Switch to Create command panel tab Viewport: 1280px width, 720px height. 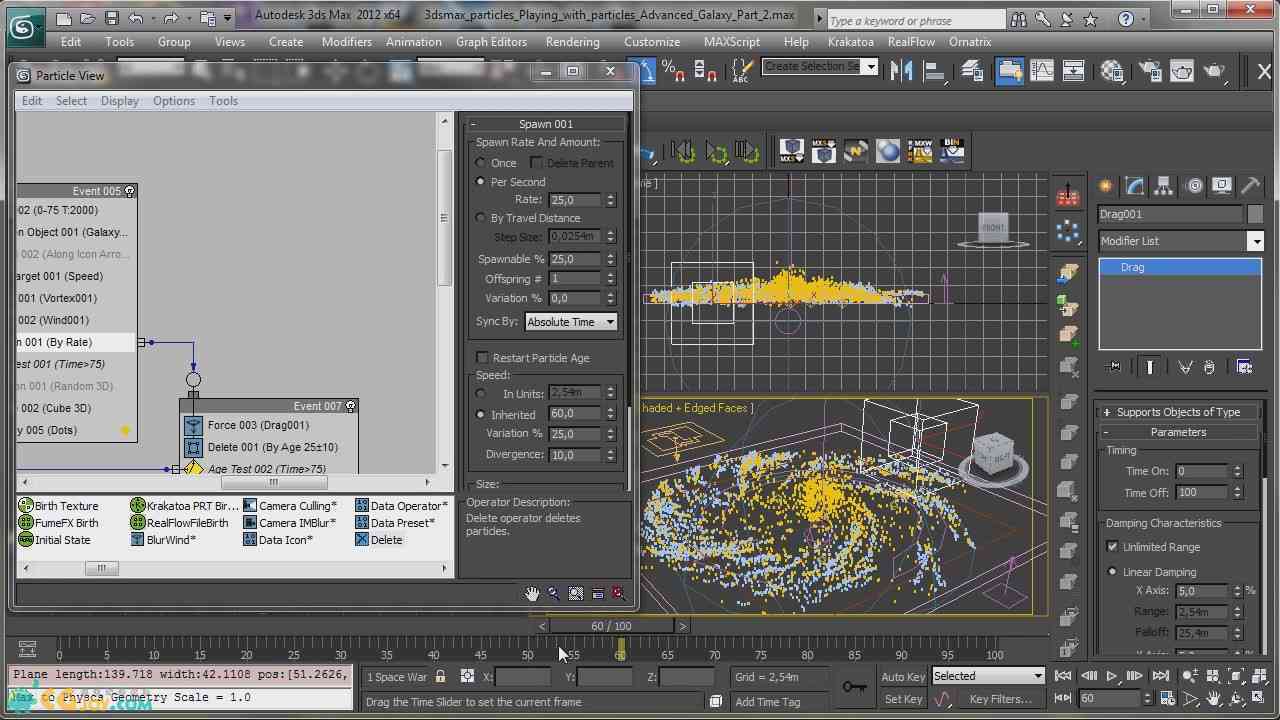point(1106,186)
